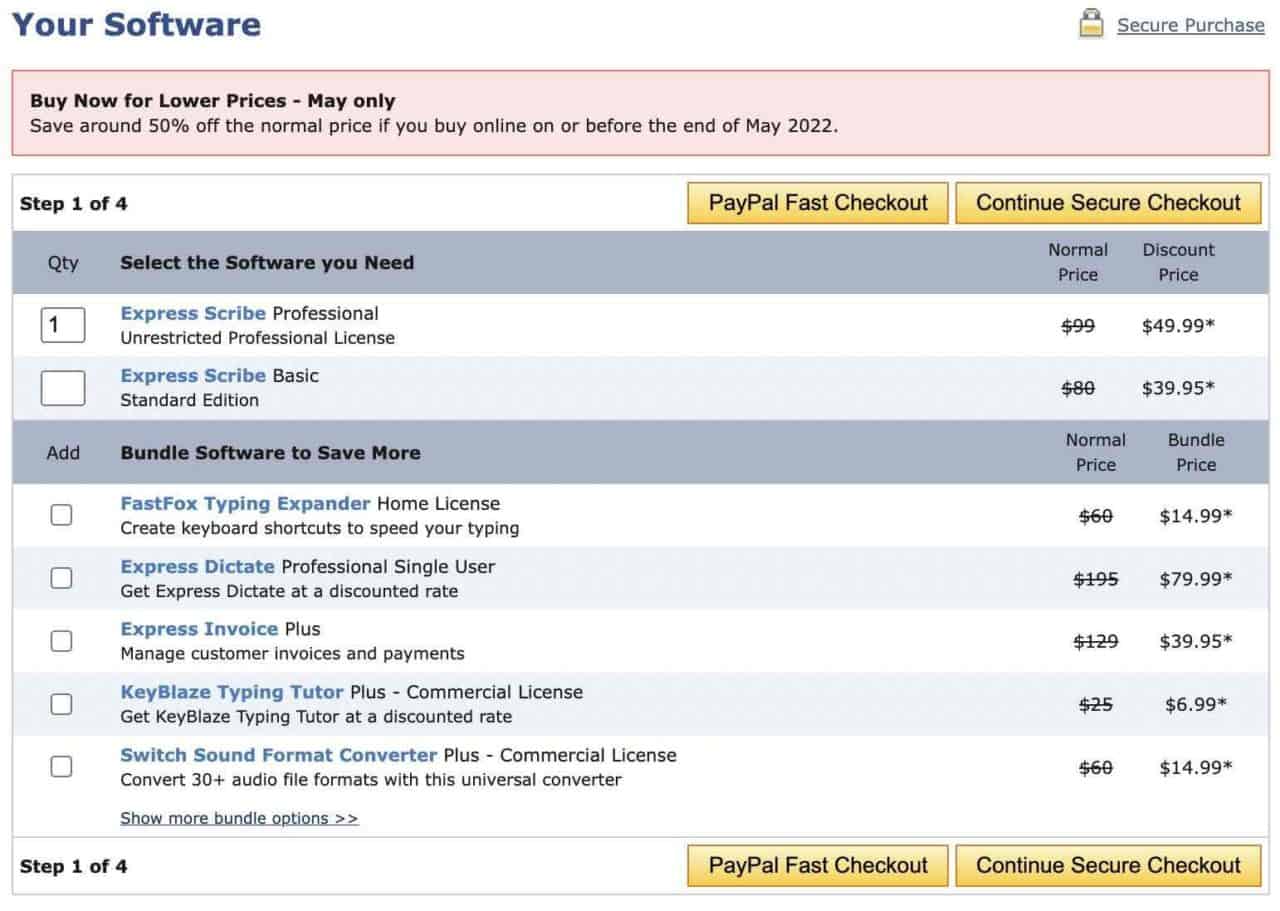Check the Express Invoice Plus bundle checkbox
The image size is (1280, 911).
click(x=61, y=641)
